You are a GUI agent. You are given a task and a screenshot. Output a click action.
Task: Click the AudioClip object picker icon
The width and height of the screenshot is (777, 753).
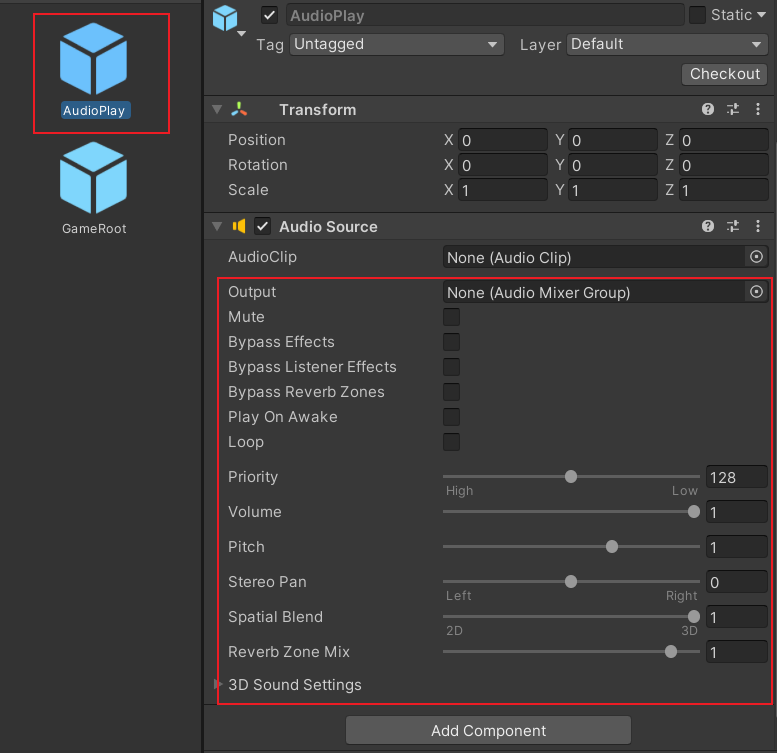click(x=756, y=257)
